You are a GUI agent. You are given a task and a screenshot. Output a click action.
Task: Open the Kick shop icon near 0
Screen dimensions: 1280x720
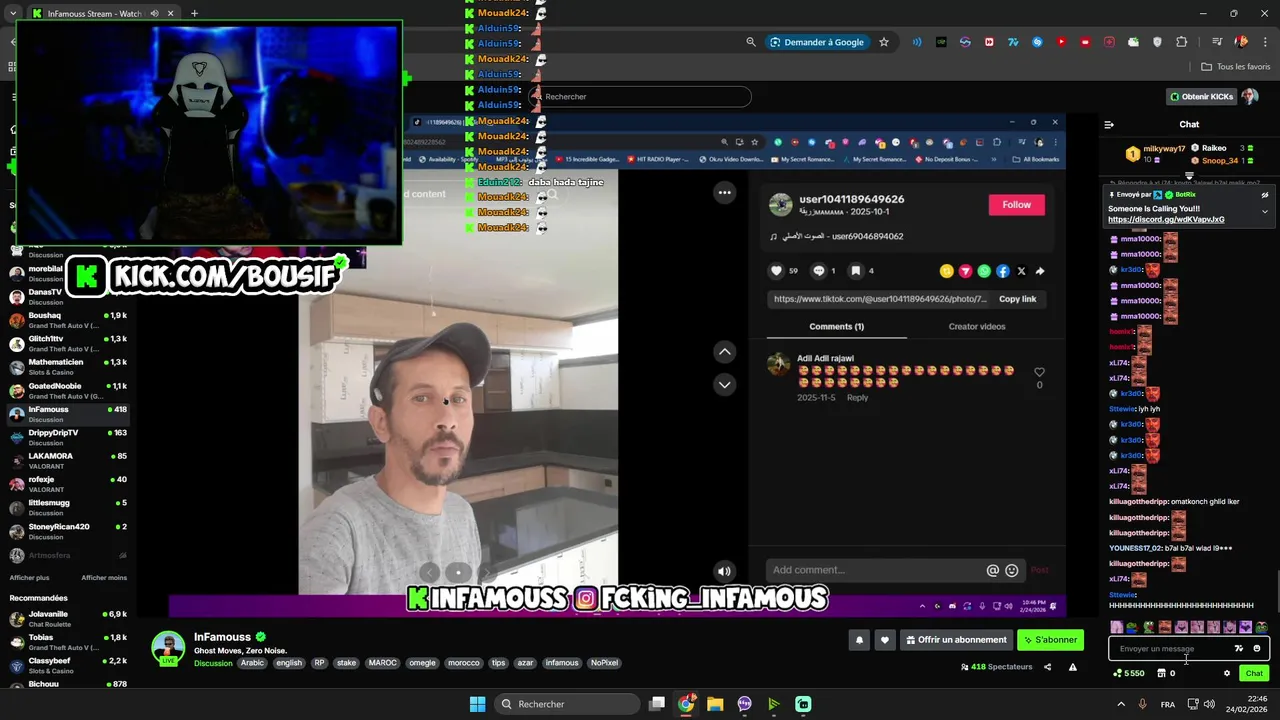click(x=1161, y=673)
